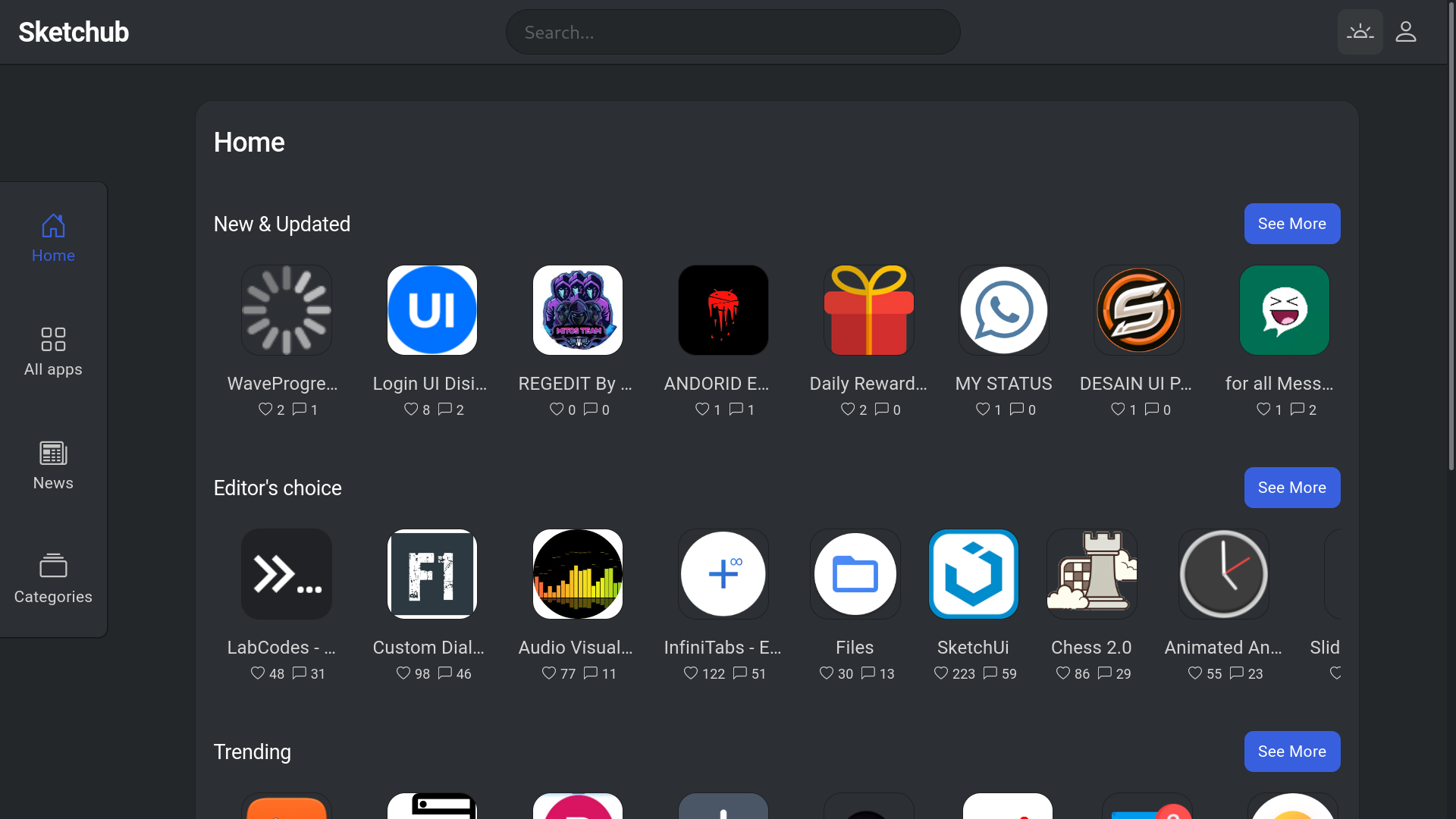Viewport: 1456px width, 819px height.
Task: Click the comment bubble under Login UI Disi...
Action: point(445,409)
